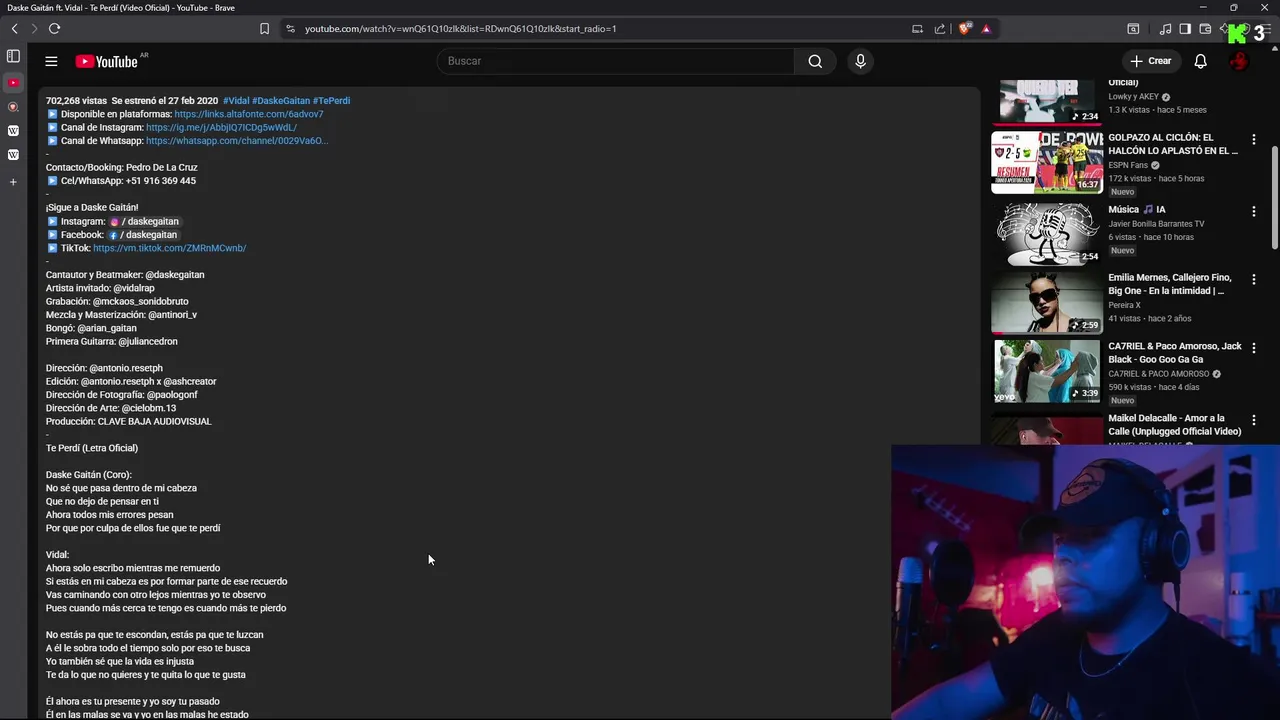Open Brave Wallet icon
This screenshot has width=1280, height=720.
pos(1205,29)
